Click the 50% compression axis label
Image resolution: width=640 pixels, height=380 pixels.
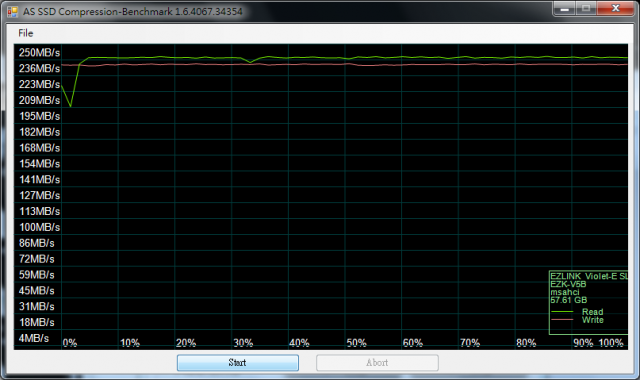[x=356, y=343]
